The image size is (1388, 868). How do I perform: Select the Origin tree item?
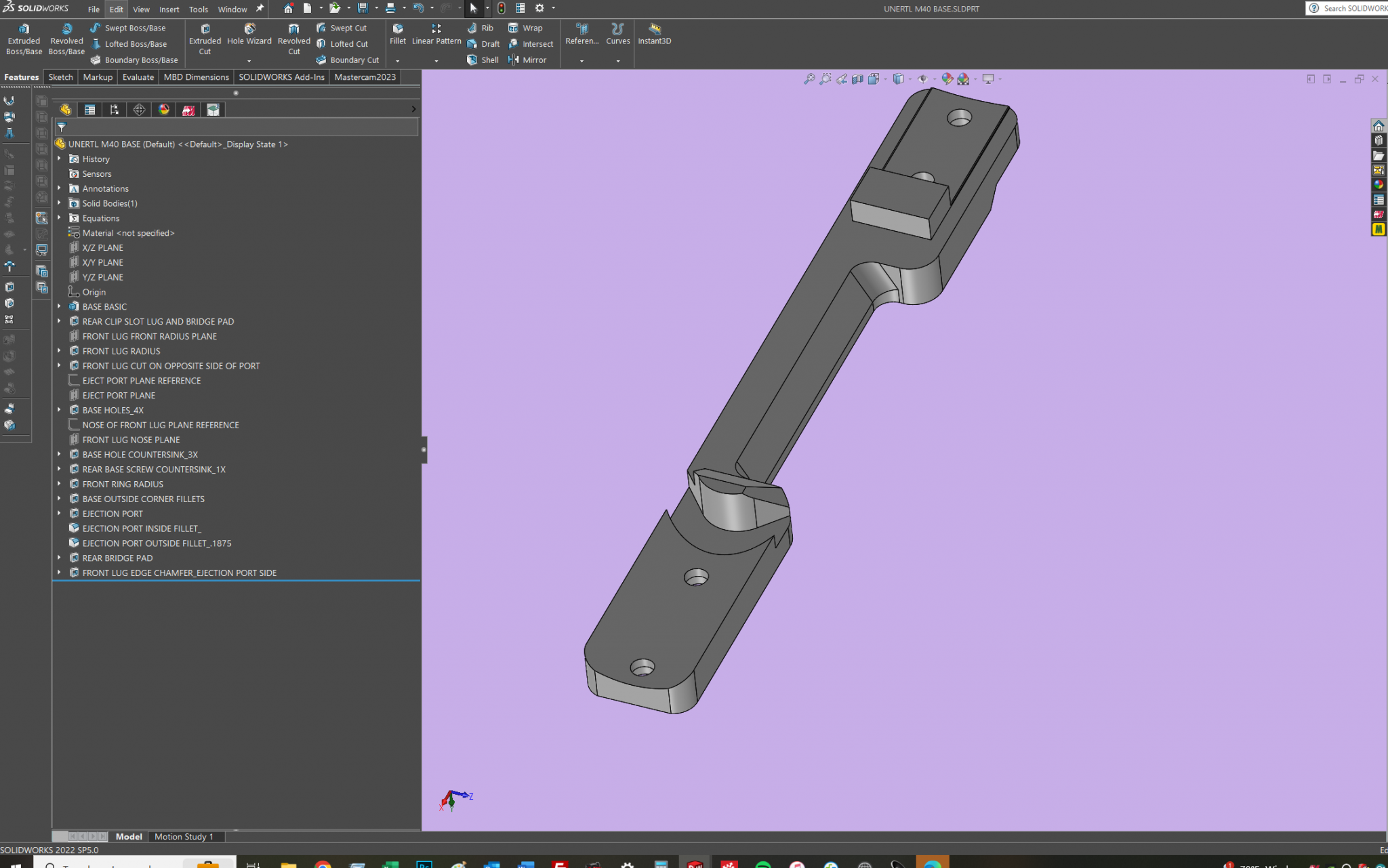click(x=94, y=292)
